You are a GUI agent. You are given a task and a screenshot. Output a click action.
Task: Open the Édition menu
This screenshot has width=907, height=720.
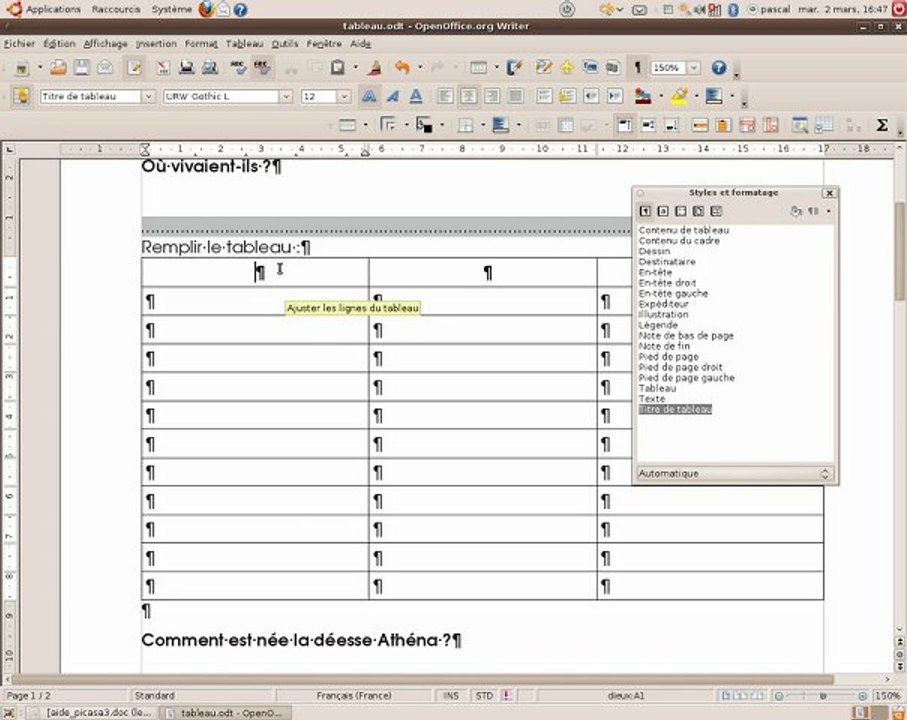(59, 43)
